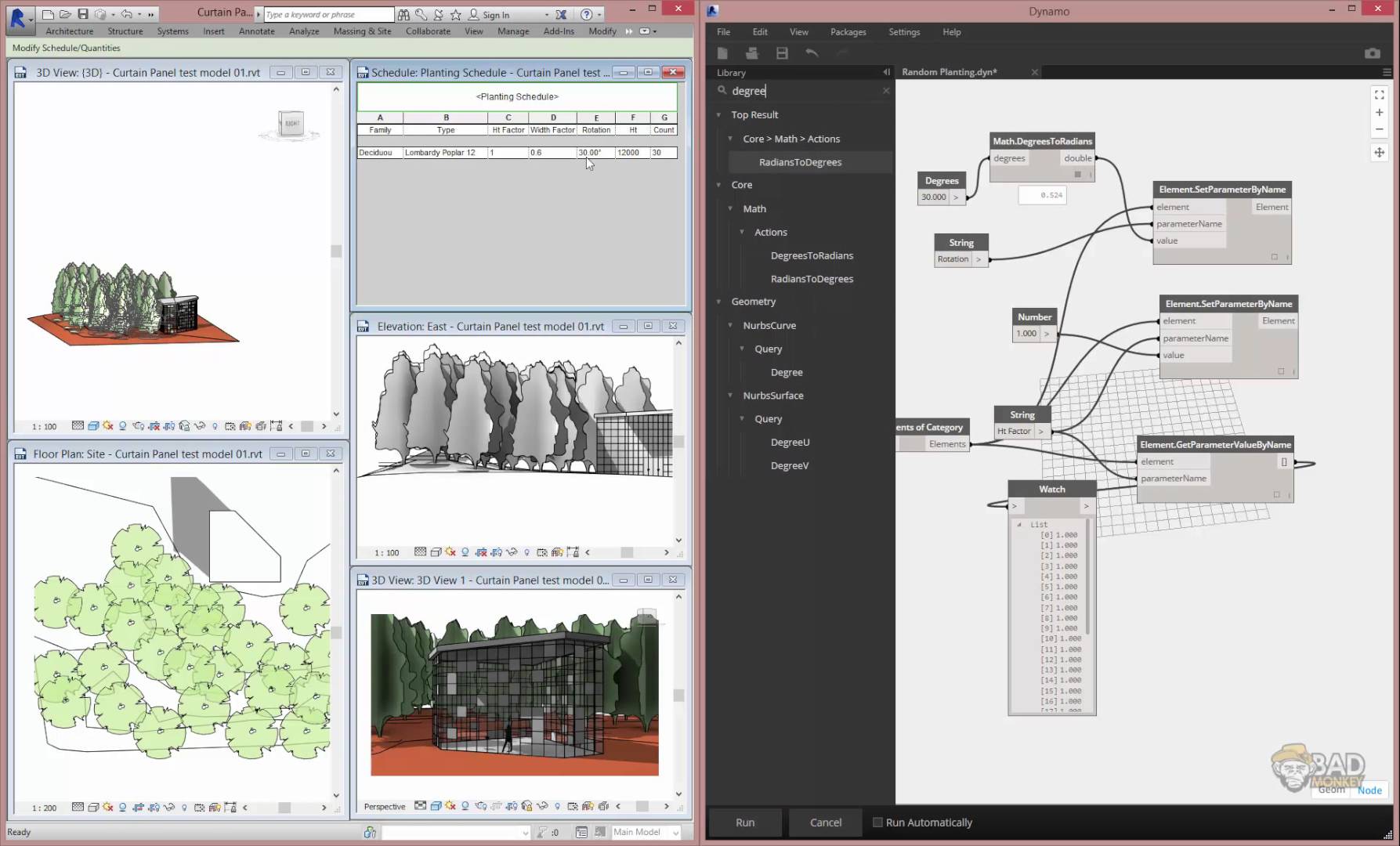Collapse the Library panel with its arrow
This screenshot has height=846, width=1400.
point(886,72)
